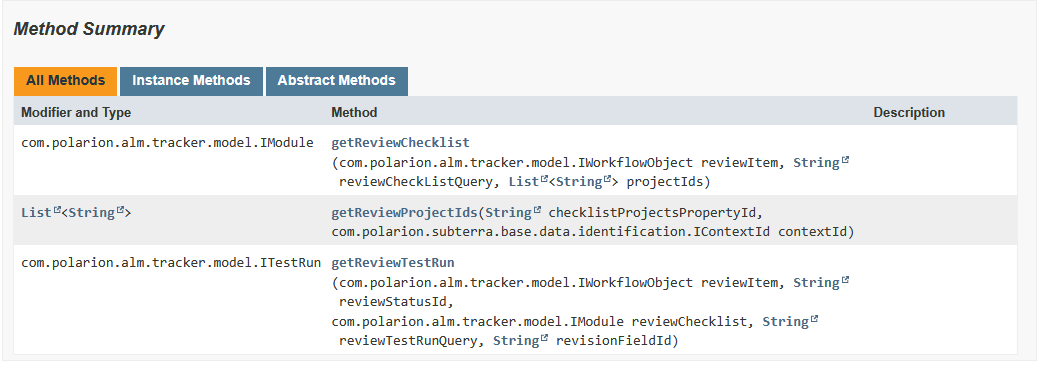This screenshot has width=1042, height=366.
Task: Click the Method column header
Action: 354,112
